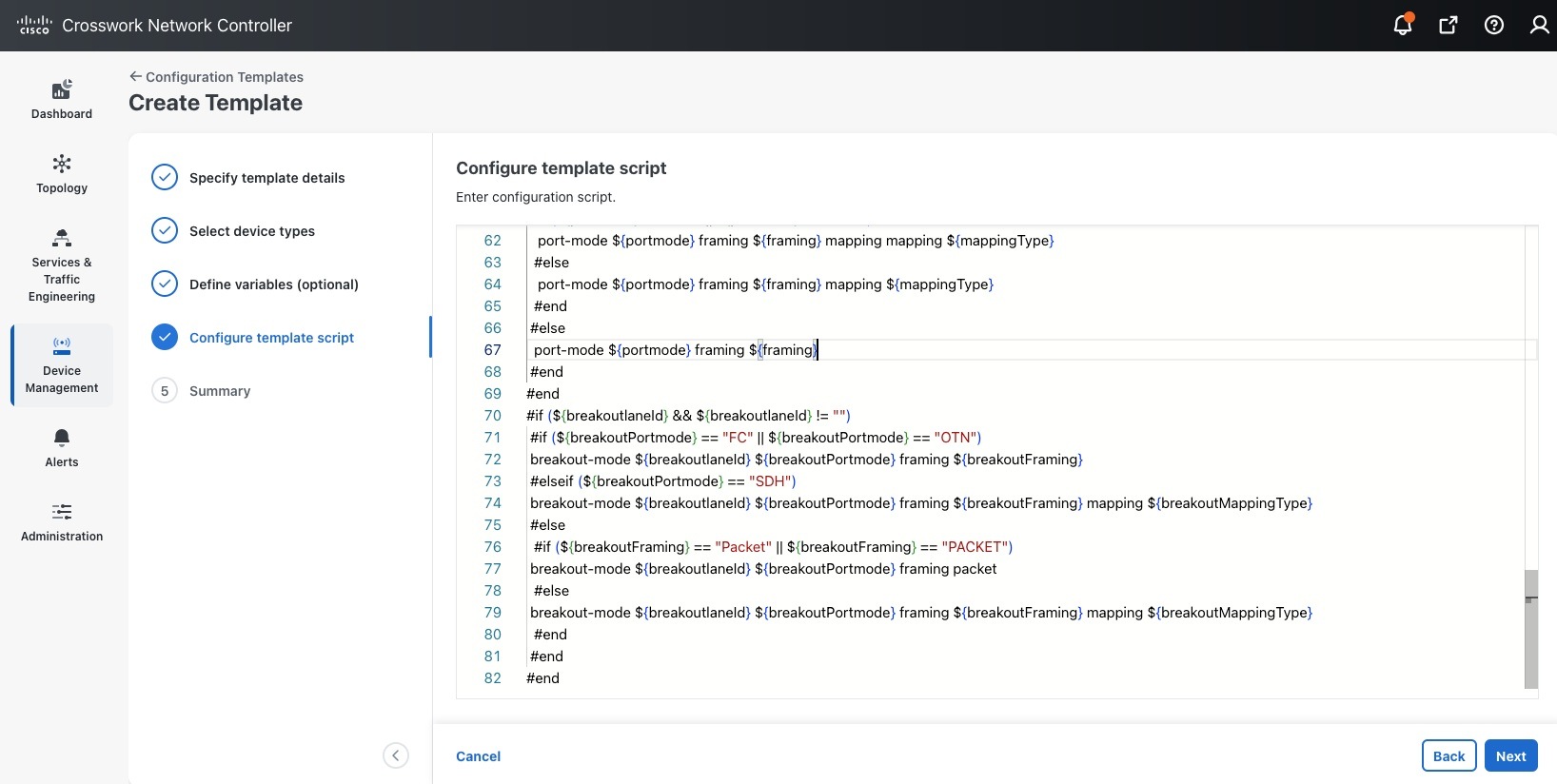Select the Configure template script step
The image size is (1557, 784).
[271, 338]
